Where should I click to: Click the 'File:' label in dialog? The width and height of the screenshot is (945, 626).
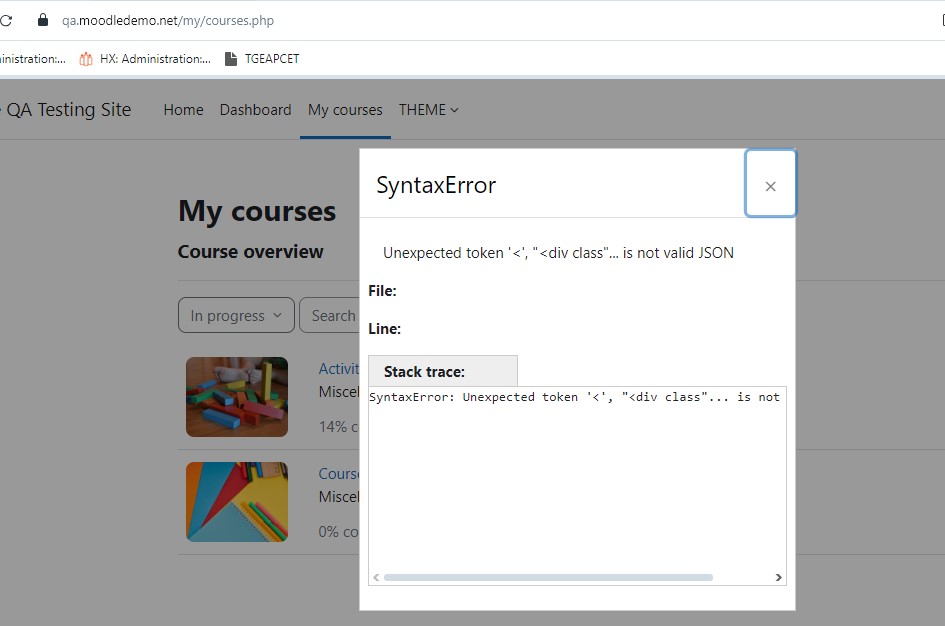[382, 291]
